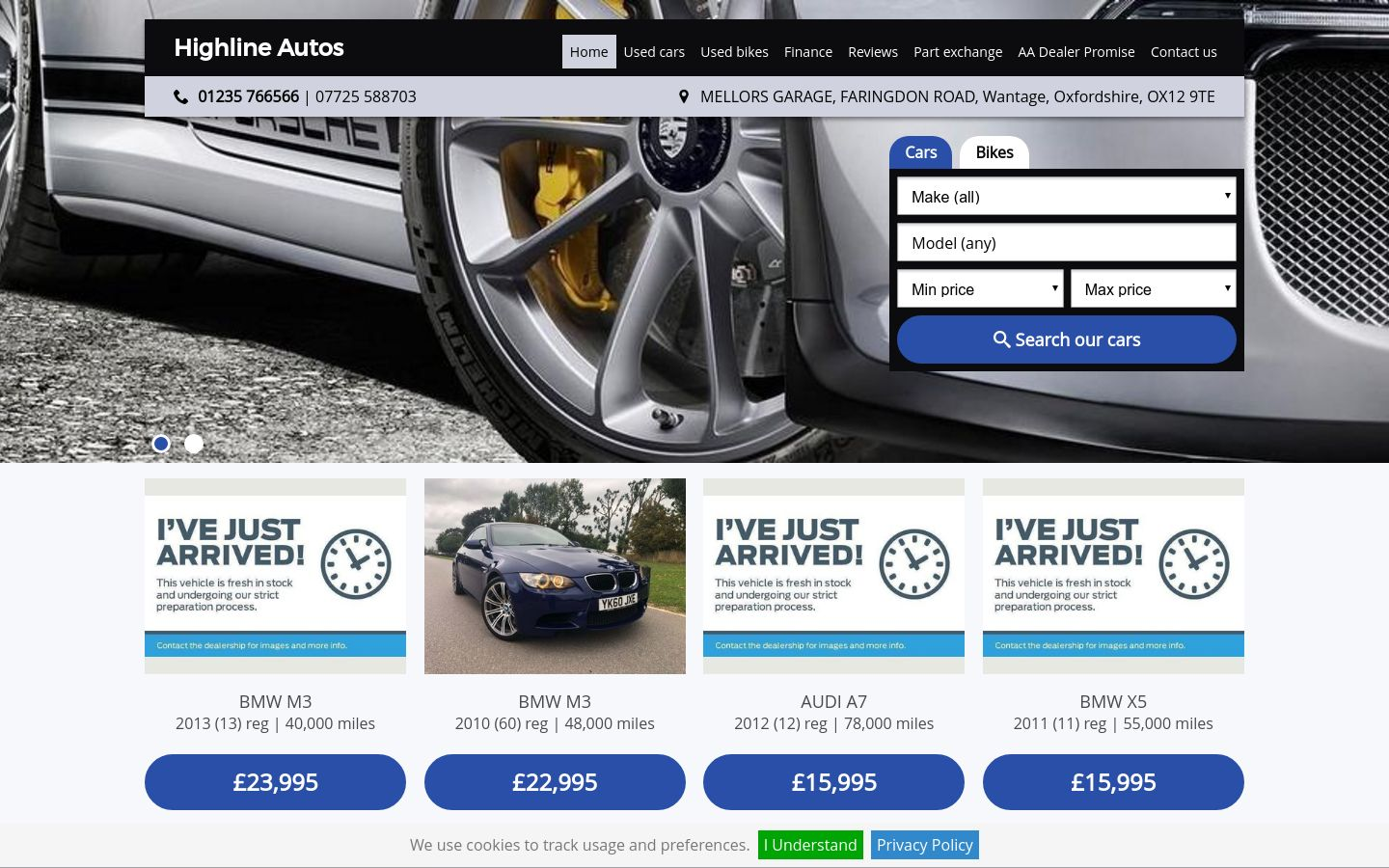
Task: Click the phone icon beside 01235 766566
Action: click(180, 96)
